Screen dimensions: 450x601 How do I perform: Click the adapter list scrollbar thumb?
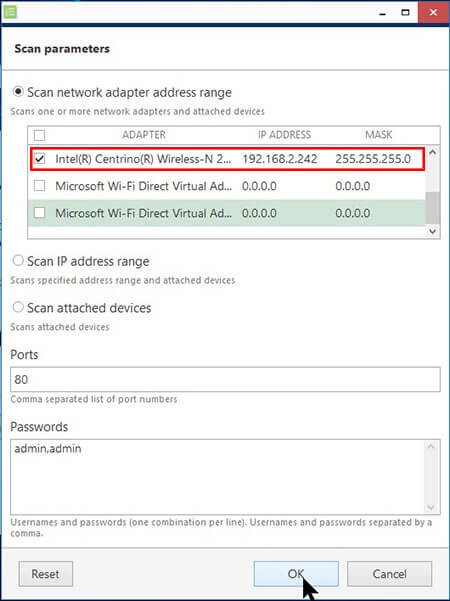433,208
